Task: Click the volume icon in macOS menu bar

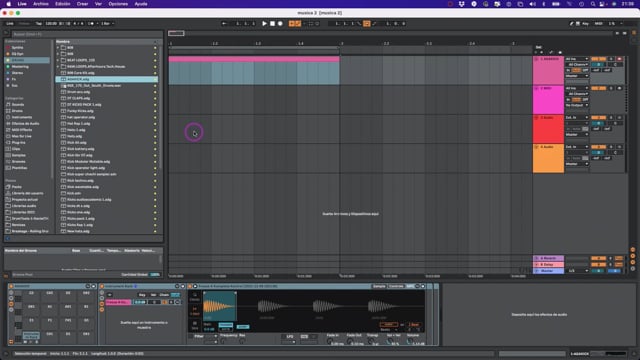Action: [x=532, y=4]
